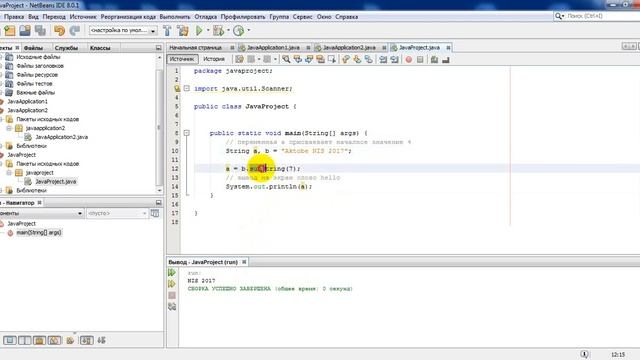Open the Navigator members view dropdown

(80, 213)
